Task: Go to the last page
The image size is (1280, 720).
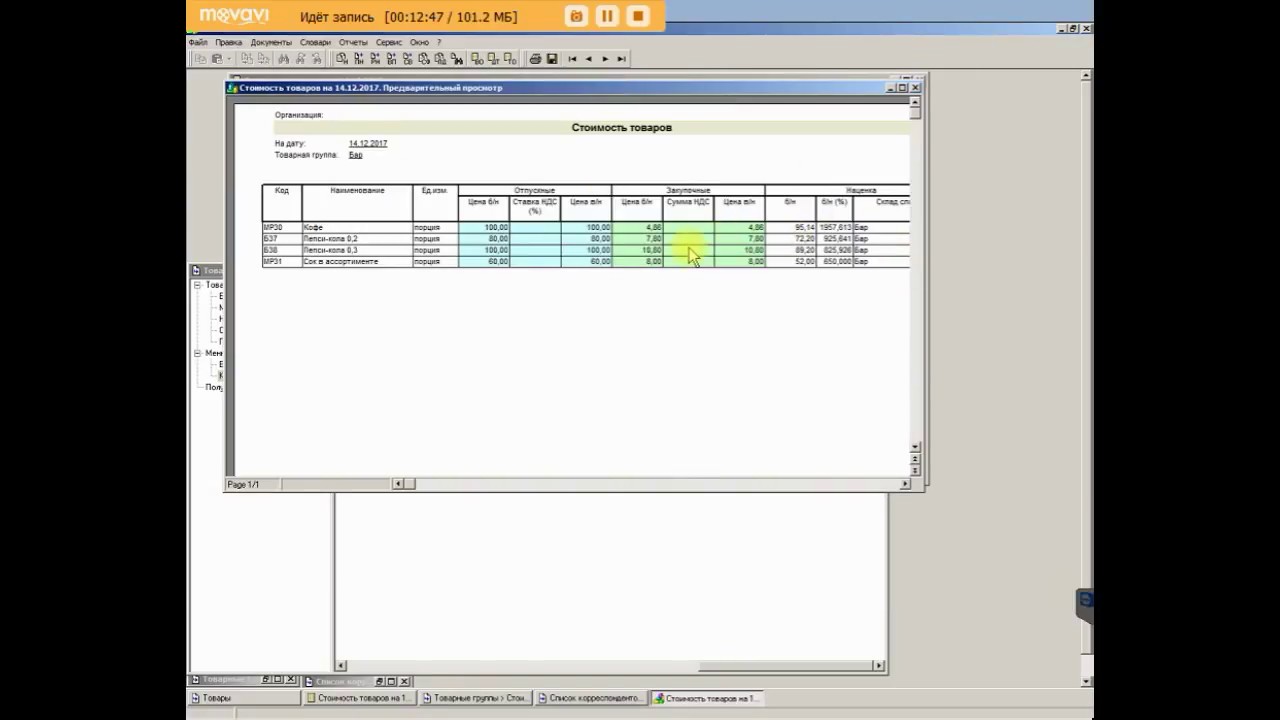Action: pyautogui.click(x=621, y=59)
